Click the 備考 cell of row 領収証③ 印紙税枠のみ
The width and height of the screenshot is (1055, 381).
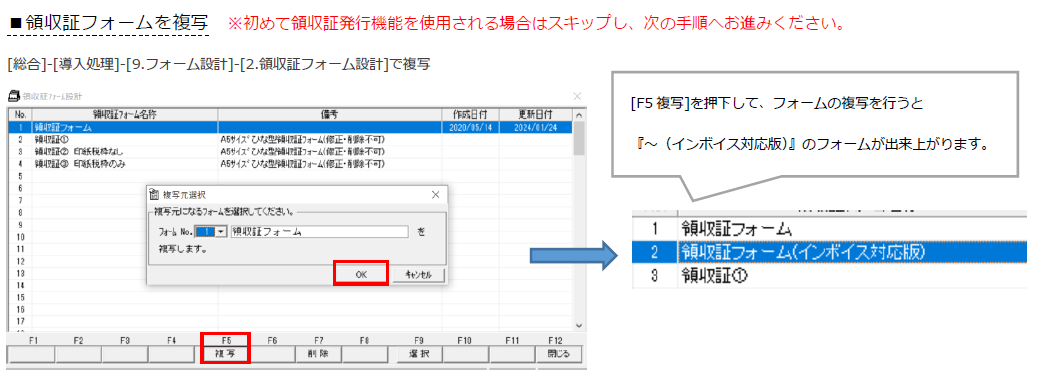tap(330, 163)
